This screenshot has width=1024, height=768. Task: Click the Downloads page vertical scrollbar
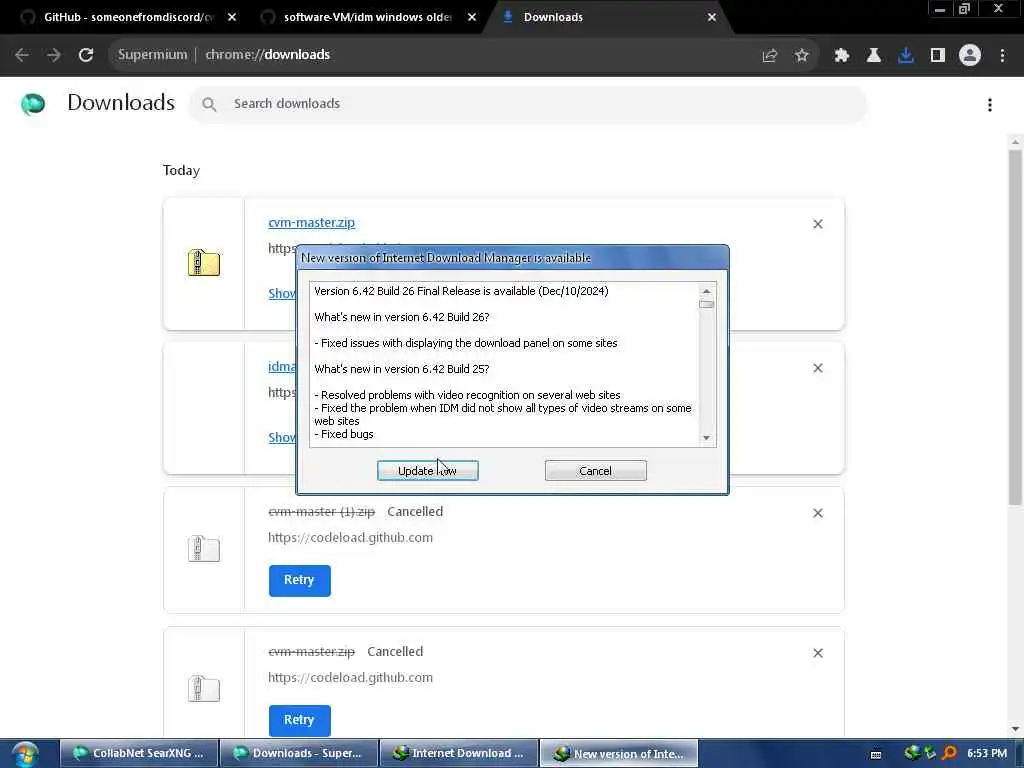point(1015,327)
